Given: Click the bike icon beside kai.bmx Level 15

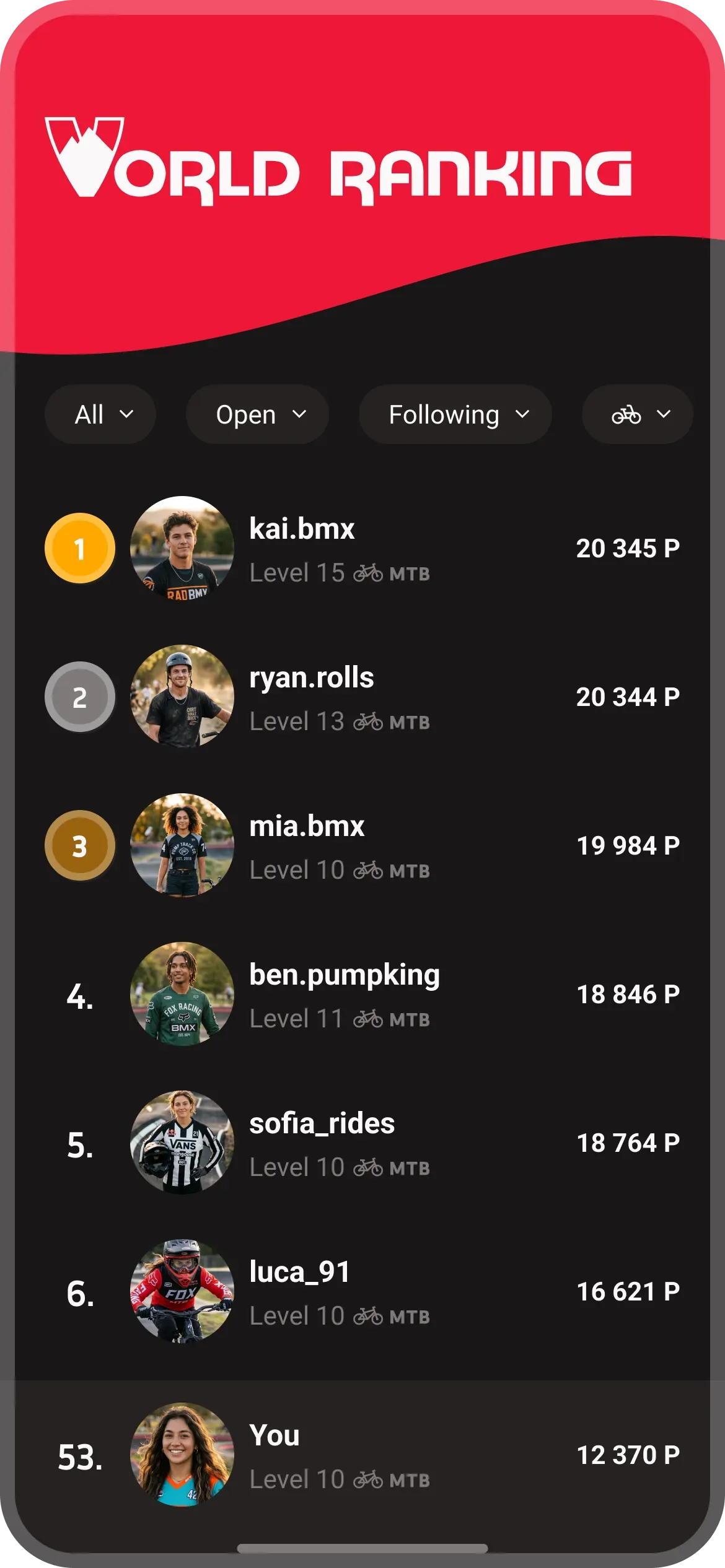Looking at the screenshot, I should [368, 573].
